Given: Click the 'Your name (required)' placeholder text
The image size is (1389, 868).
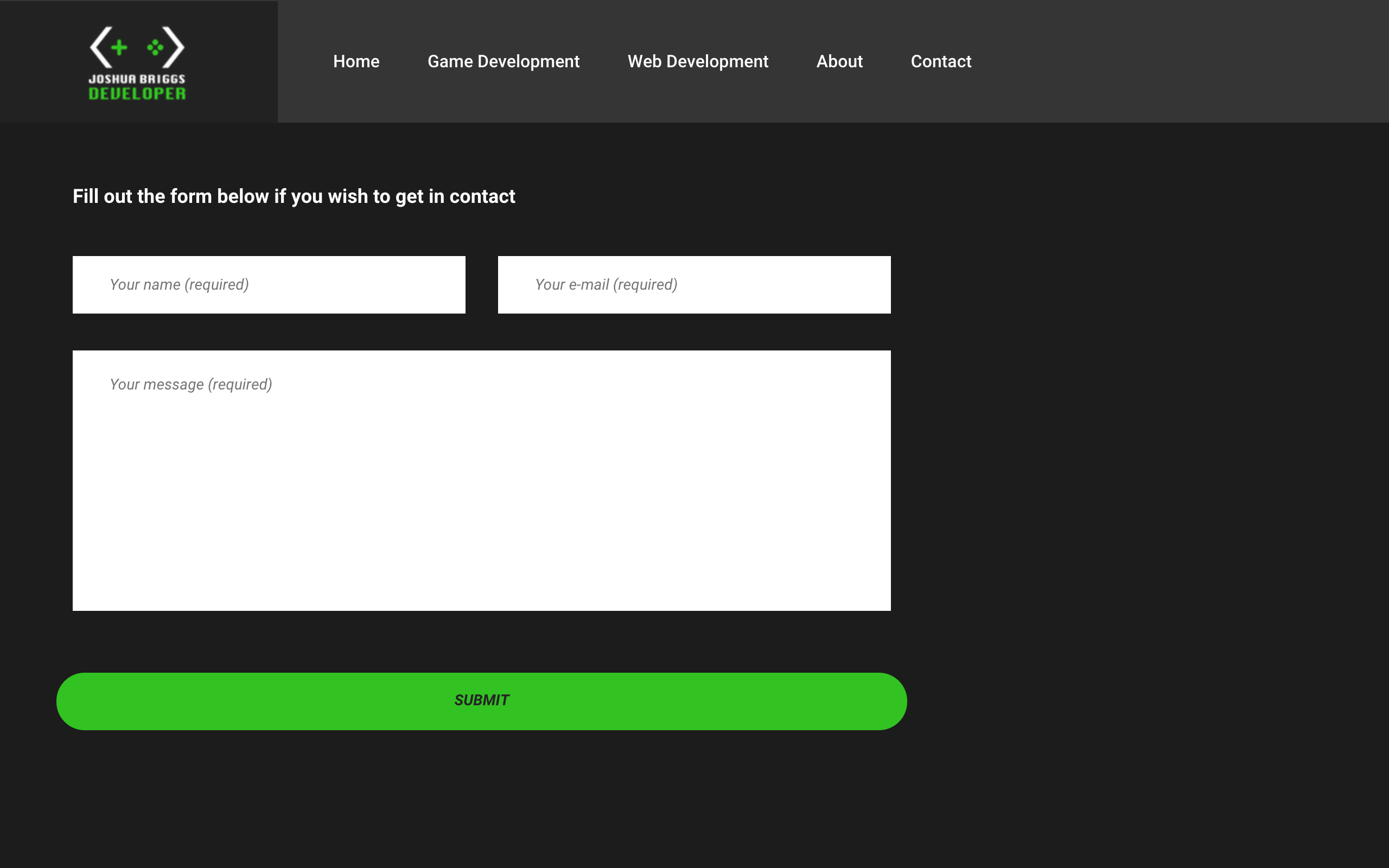Looking at the screenshot, I should (179, 285).
